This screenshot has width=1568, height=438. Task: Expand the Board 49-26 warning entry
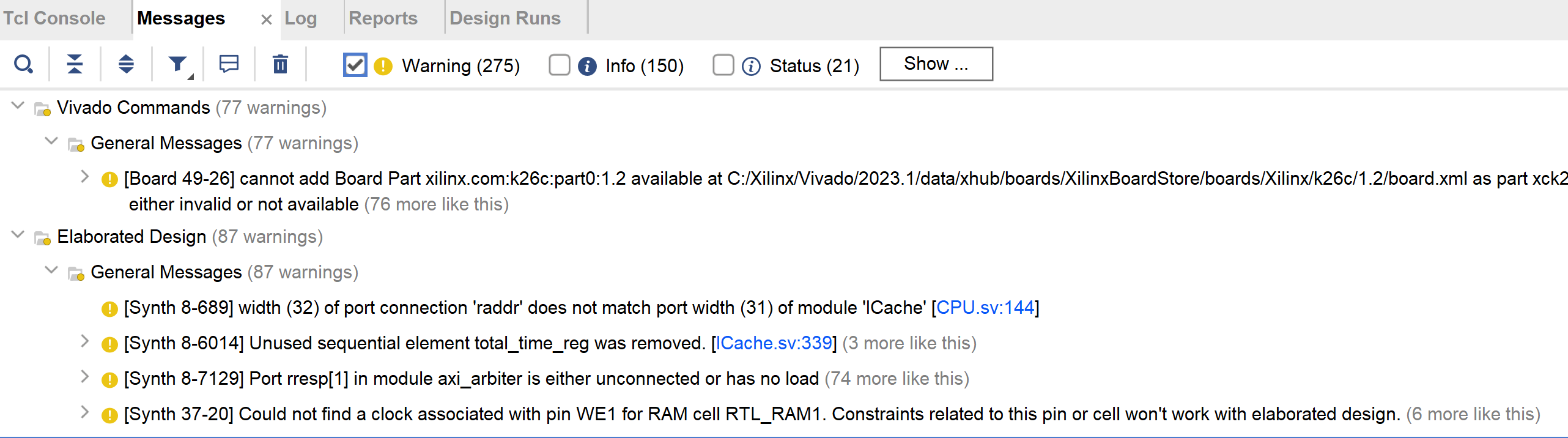click(x=85, y=177)
